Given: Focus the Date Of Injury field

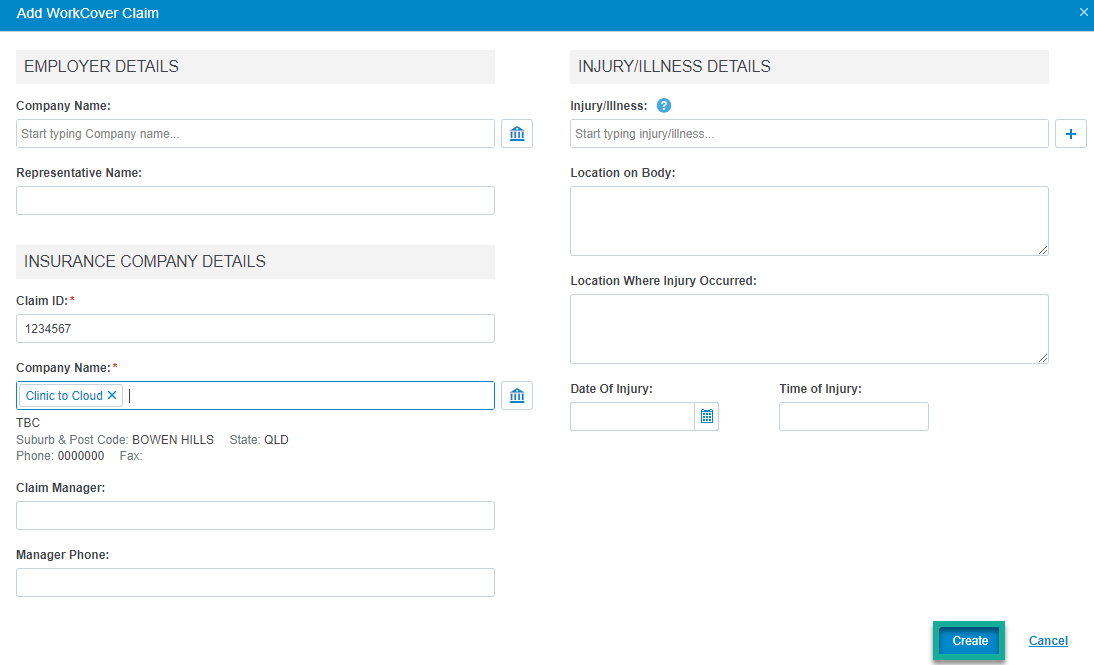Looking at the screenshot, I should 632,417.
